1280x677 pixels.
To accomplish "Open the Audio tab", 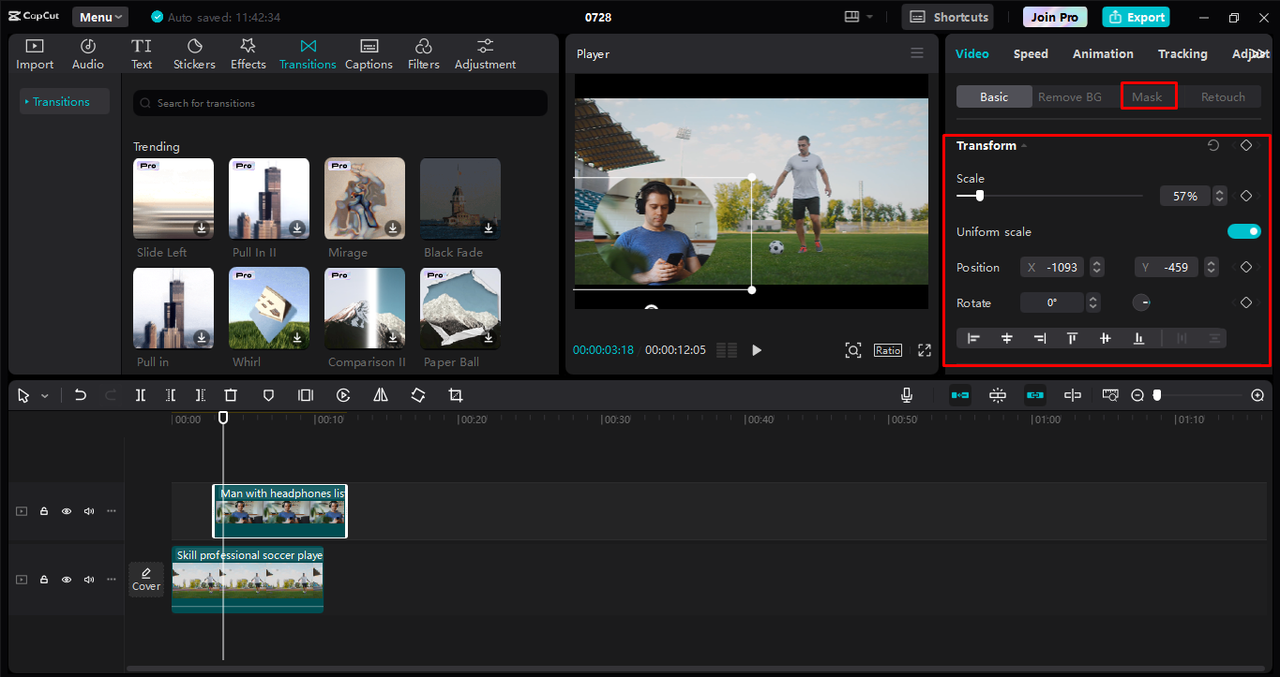I will (x=88, y=54).
